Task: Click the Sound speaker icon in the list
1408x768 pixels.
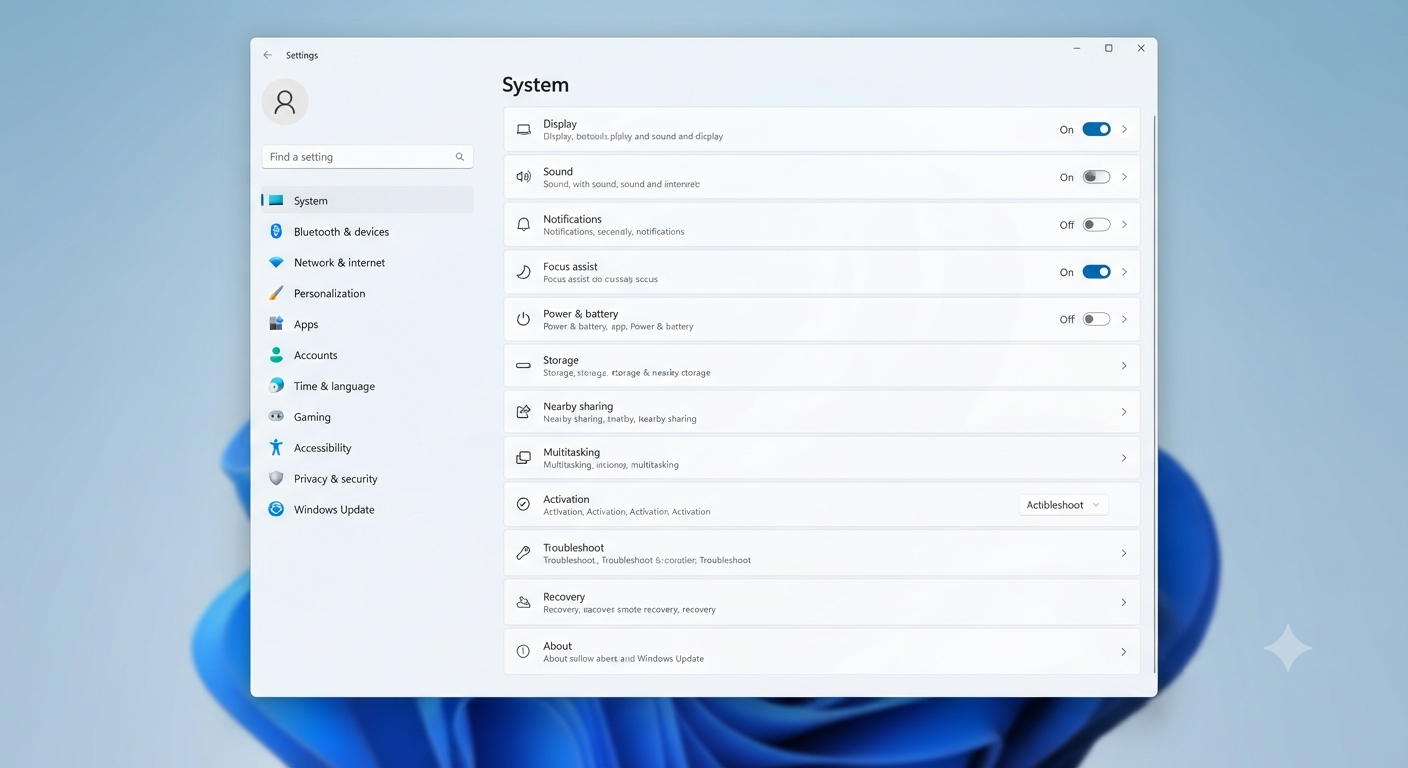Action: click(523, 177)
